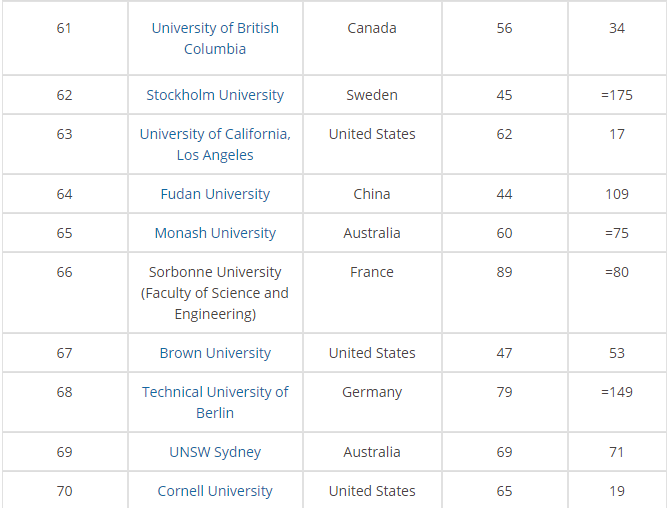
Task: Open UNSW Sydney link
Action: click(215, 452)
